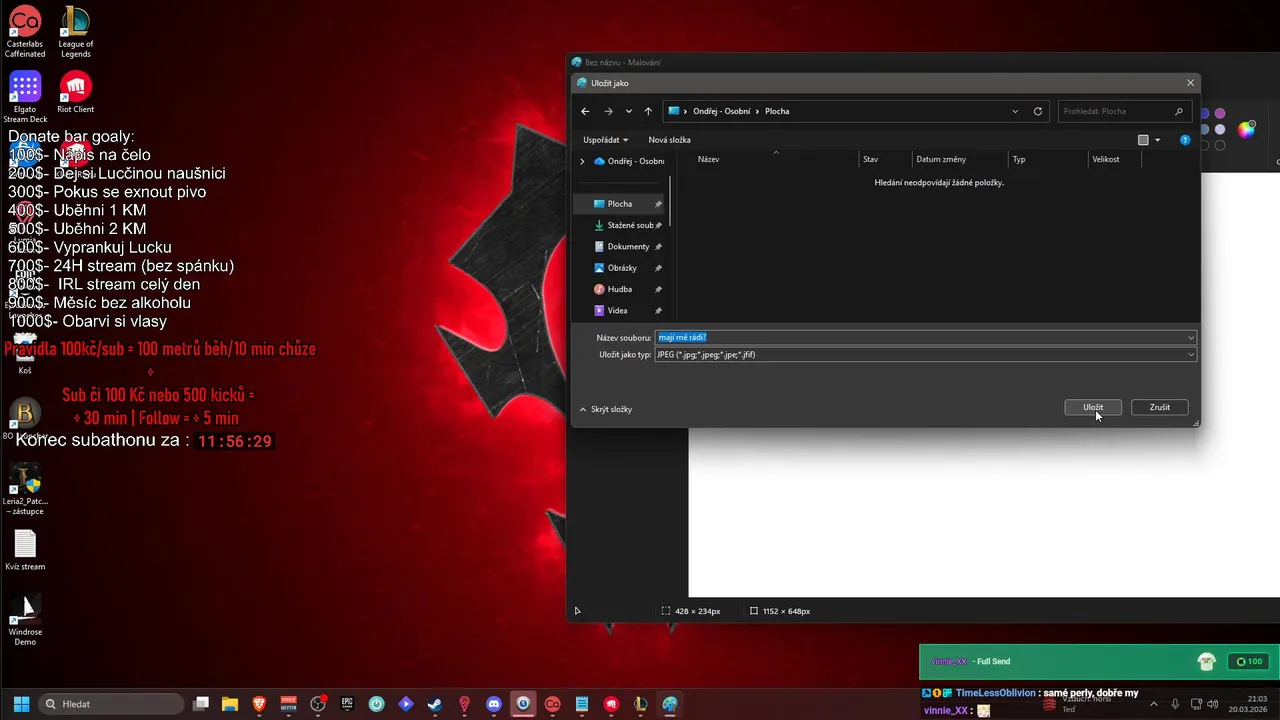Open the Uložit jako typ dropdown
Viewport: 1280px width, 720px height.
925,354
